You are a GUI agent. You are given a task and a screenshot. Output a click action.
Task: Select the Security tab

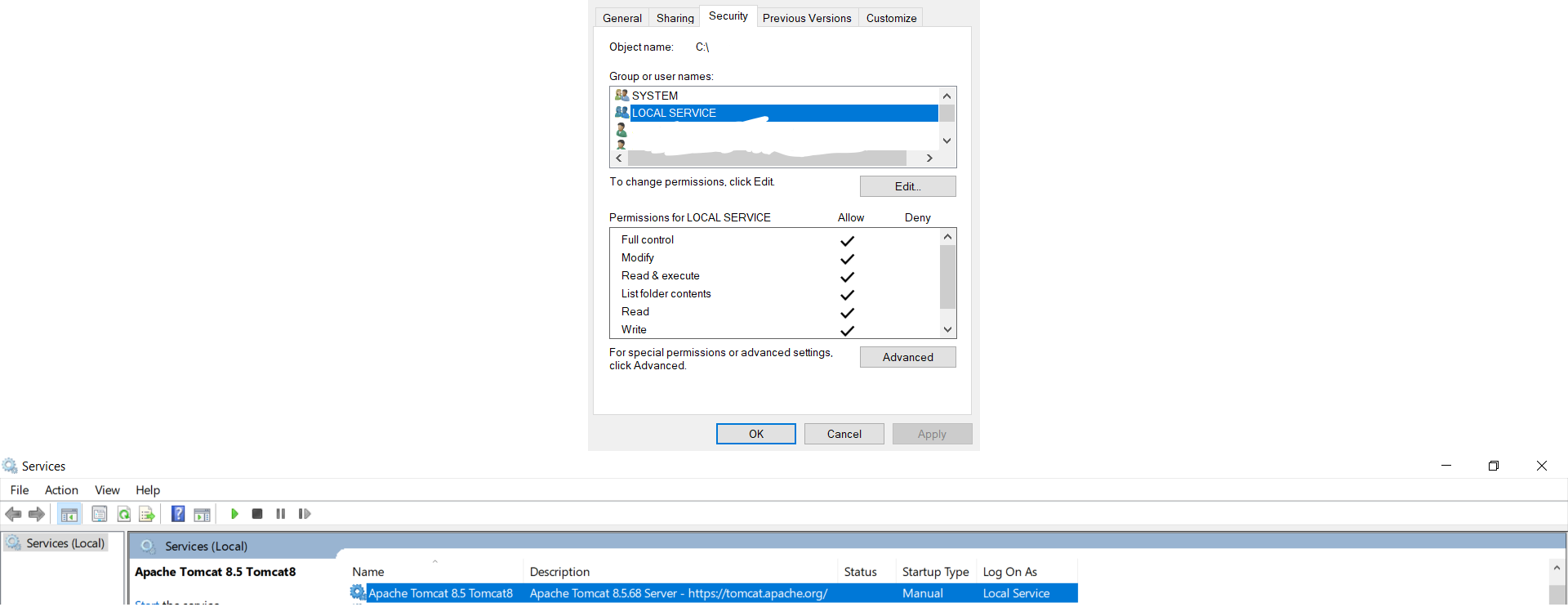[728, 16]
